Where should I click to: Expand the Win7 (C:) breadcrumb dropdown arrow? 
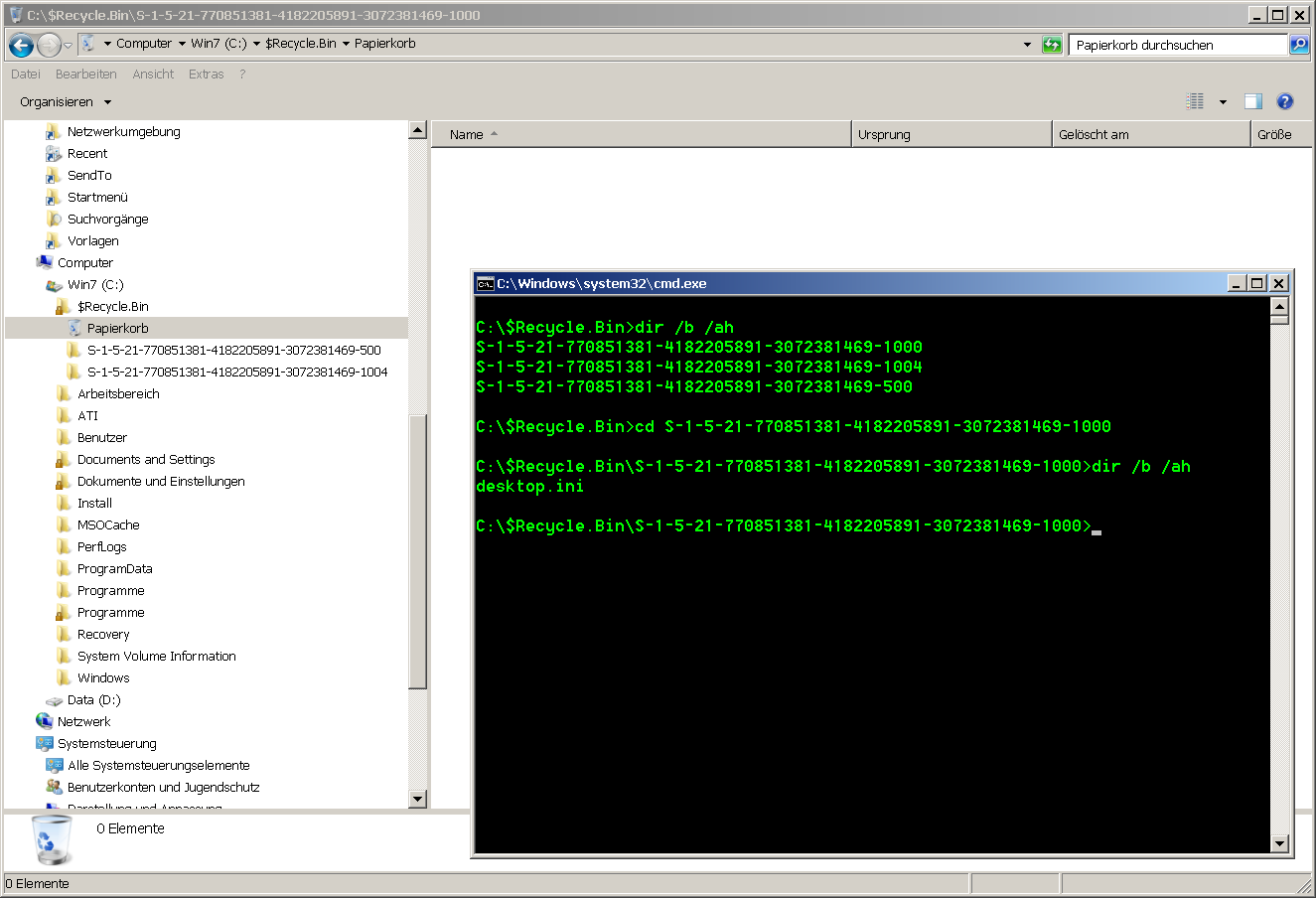pos(256,44)
